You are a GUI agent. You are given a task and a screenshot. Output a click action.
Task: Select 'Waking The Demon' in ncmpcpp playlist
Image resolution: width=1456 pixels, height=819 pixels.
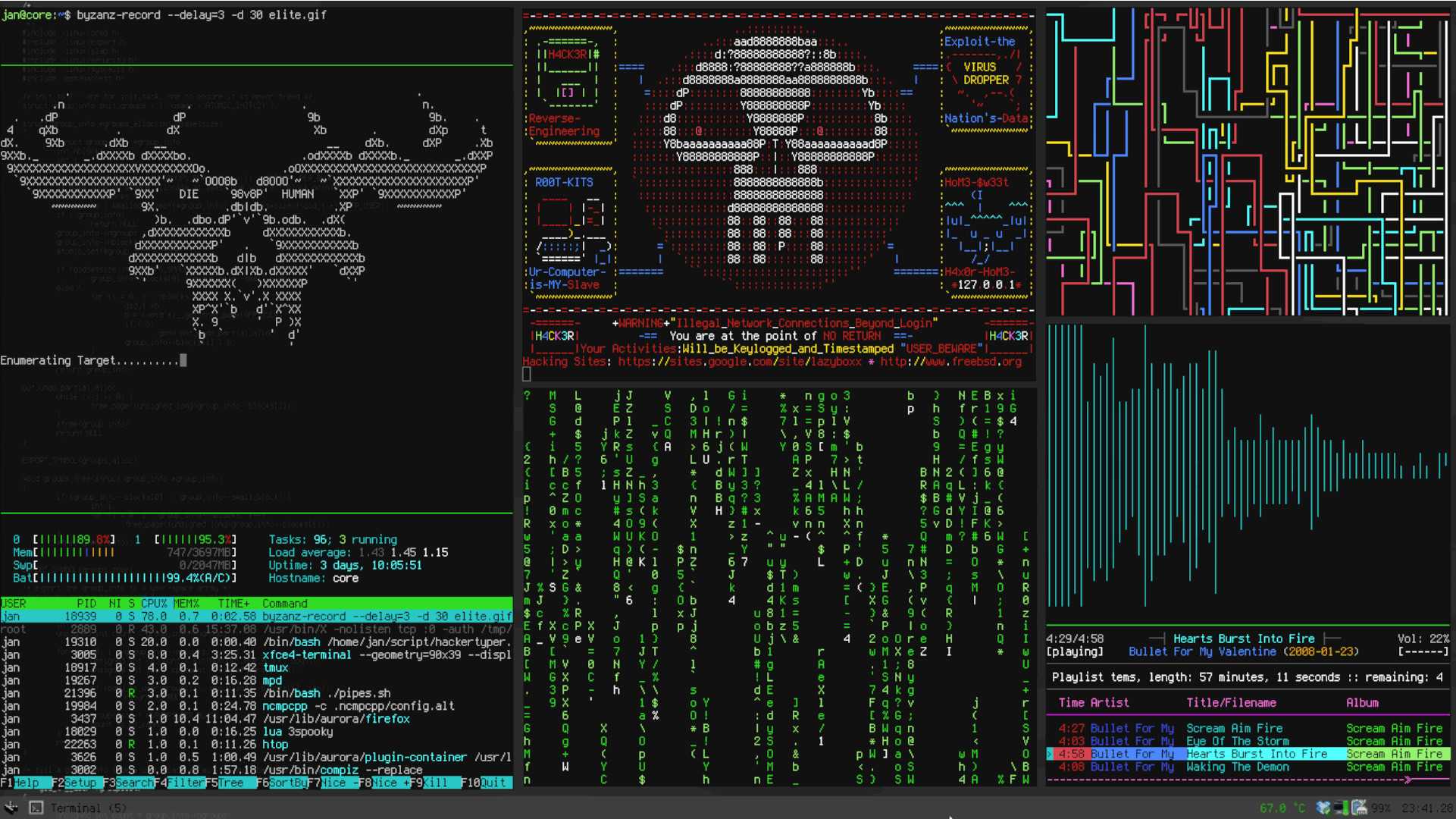pos(1237,767)
